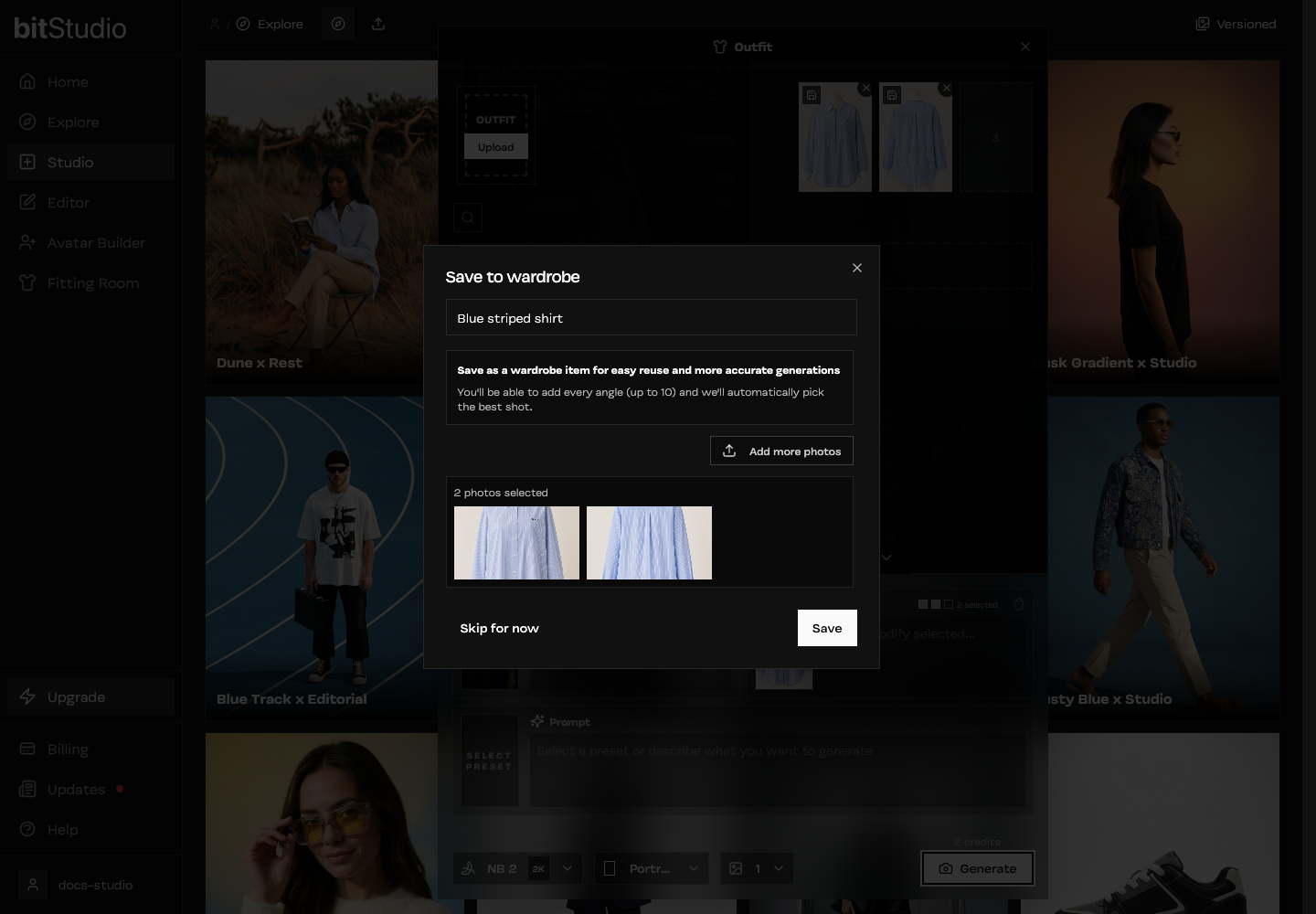Viewport: 1316px width, 914px height.
Task: Click save icon on first outfit shirt thumbnail
Action: click(x=812, y=95)
